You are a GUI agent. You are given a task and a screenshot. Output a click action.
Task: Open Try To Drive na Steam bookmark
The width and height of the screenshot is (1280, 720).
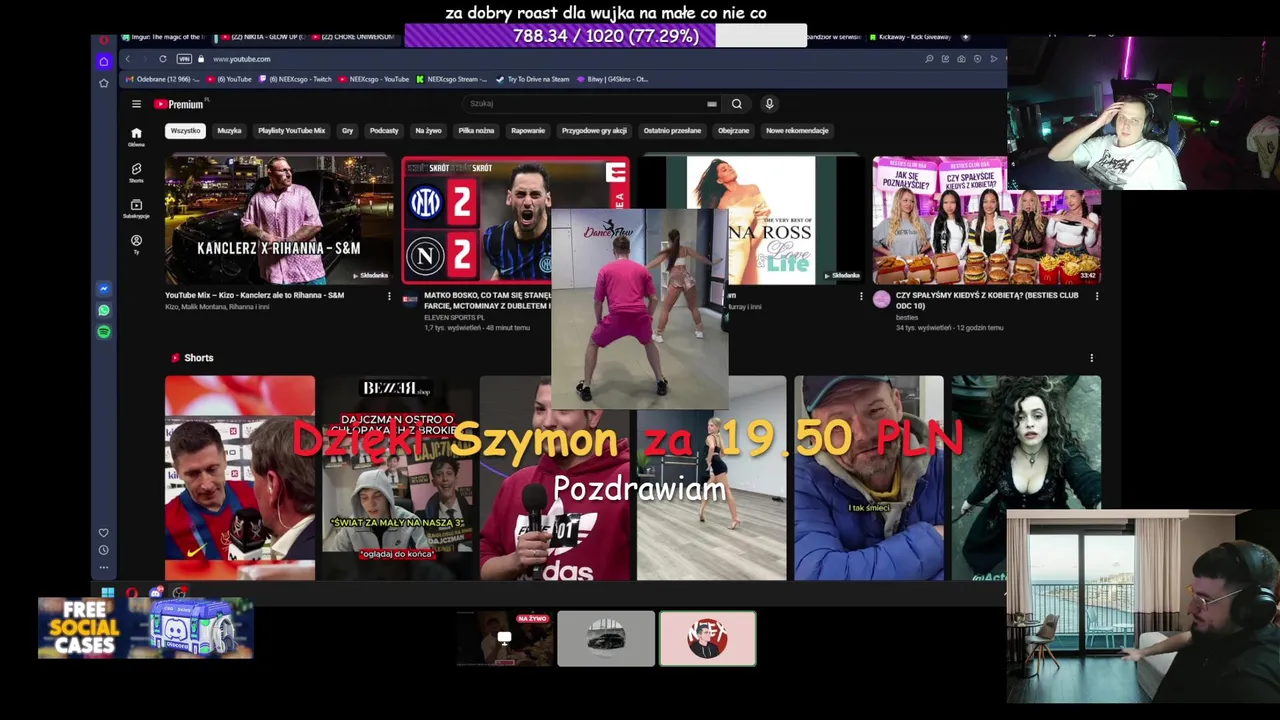[533, 79]
